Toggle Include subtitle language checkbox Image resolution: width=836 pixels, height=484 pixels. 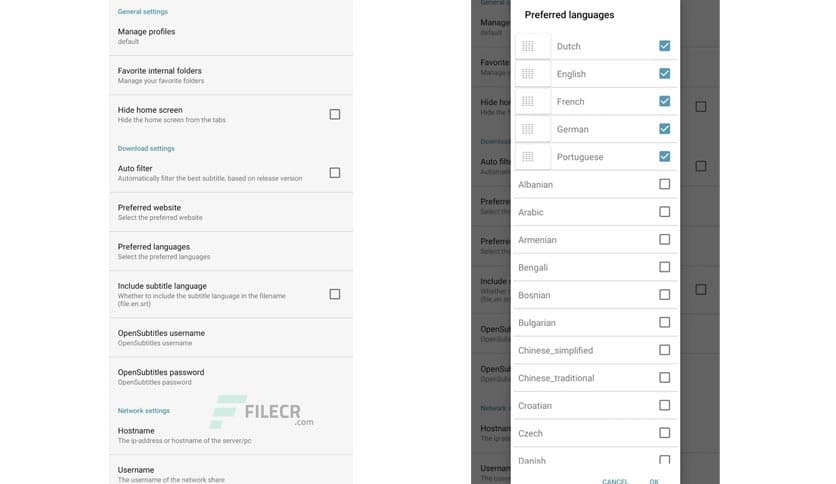click(335, 294)
